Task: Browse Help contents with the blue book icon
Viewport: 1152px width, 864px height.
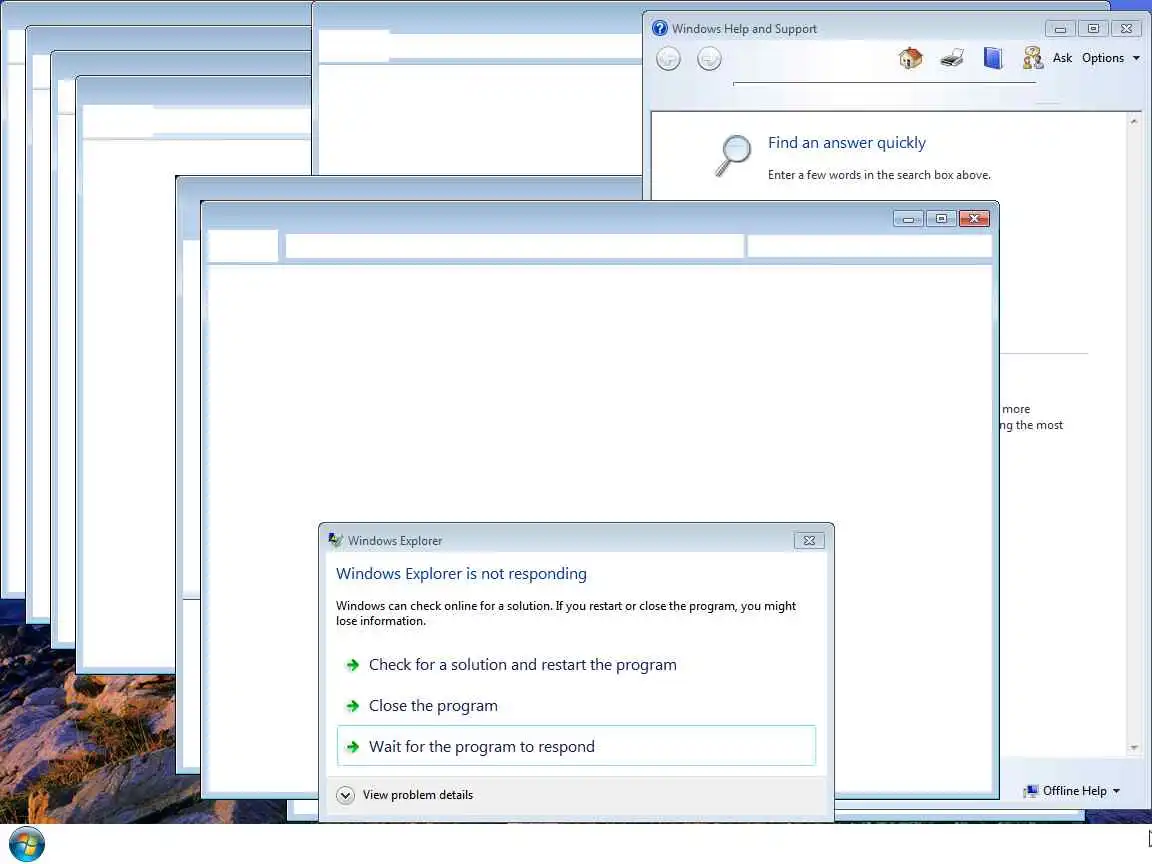Action: pos(993,58)
